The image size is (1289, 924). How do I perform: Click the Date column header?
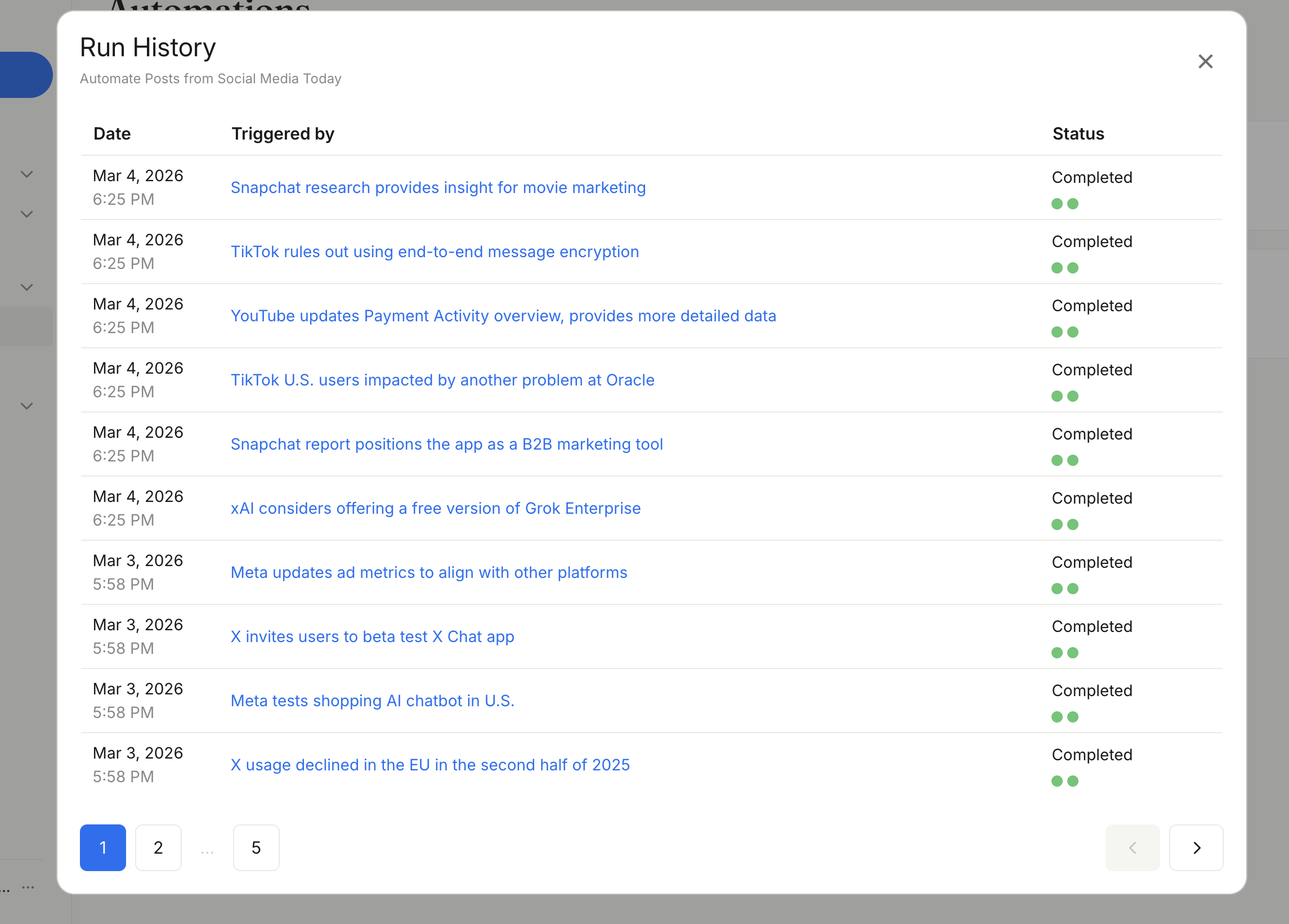(x=111, y=133)
